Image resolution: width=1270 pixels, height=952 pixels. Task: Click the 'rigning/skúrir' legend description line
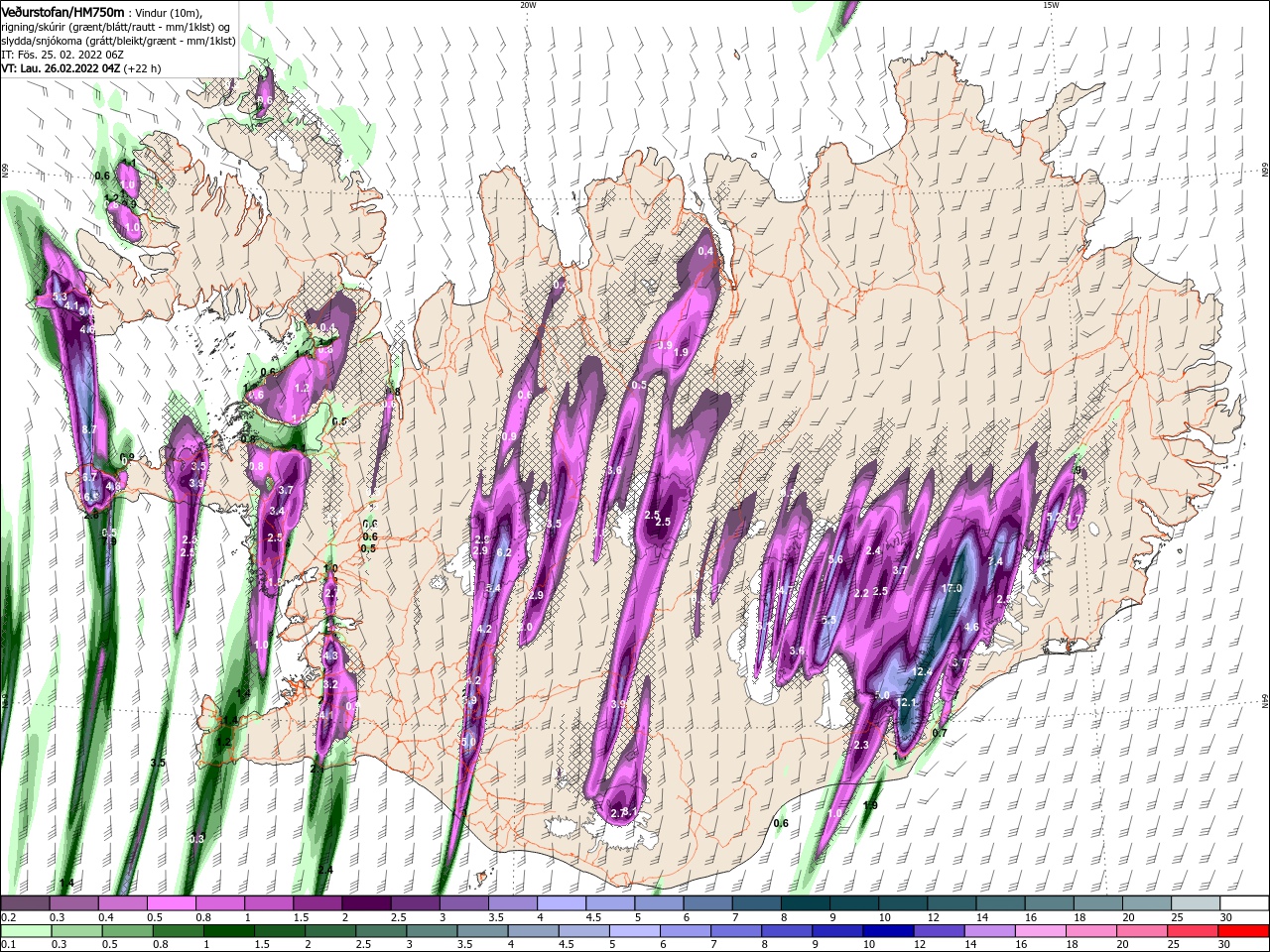[117, 27]
